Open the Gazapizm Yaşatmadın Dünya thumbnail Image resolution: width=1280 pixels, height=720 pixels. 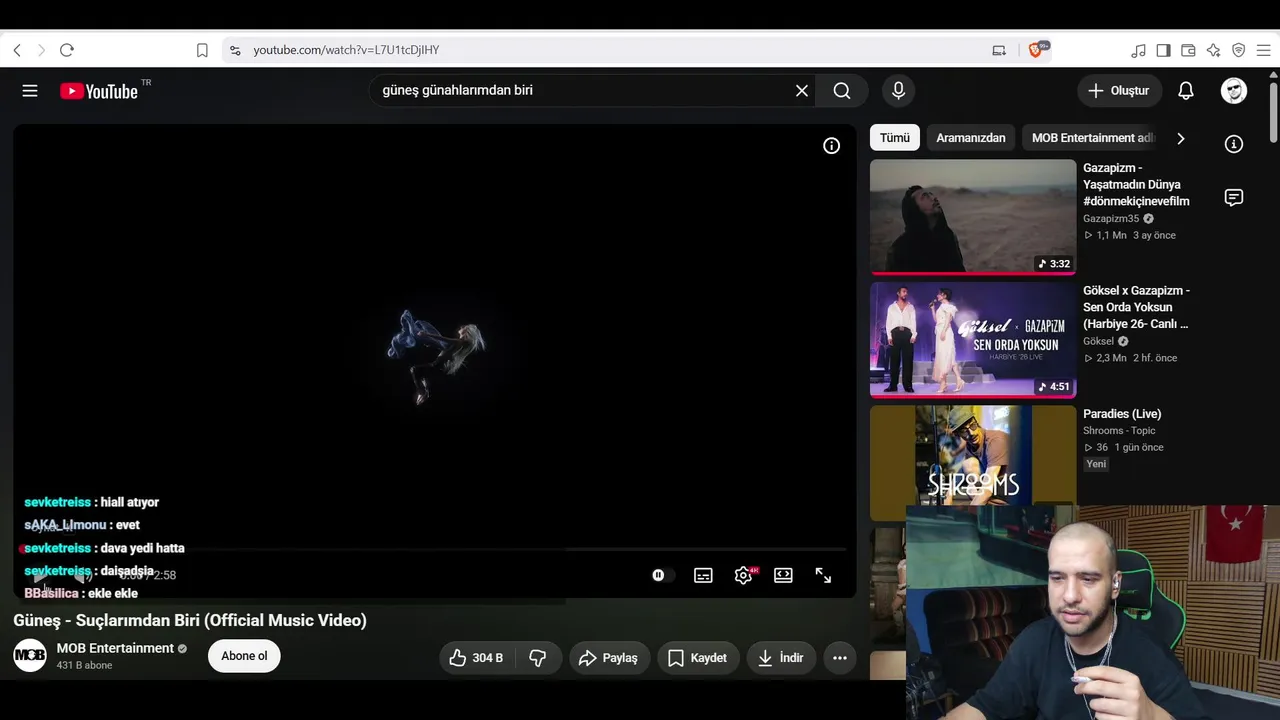pos(973,216)
